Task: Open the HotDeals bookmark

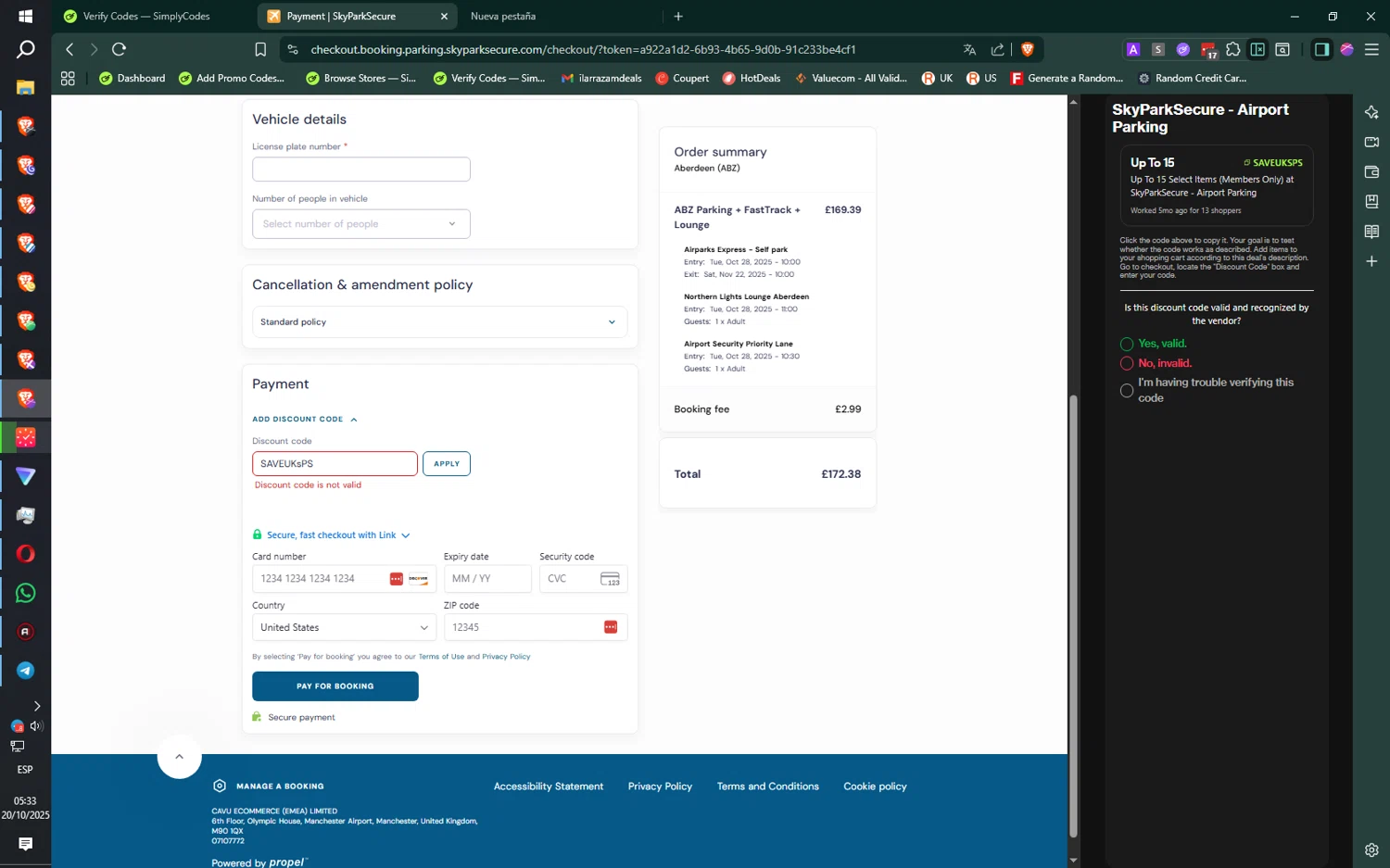Action: [752, 78]
